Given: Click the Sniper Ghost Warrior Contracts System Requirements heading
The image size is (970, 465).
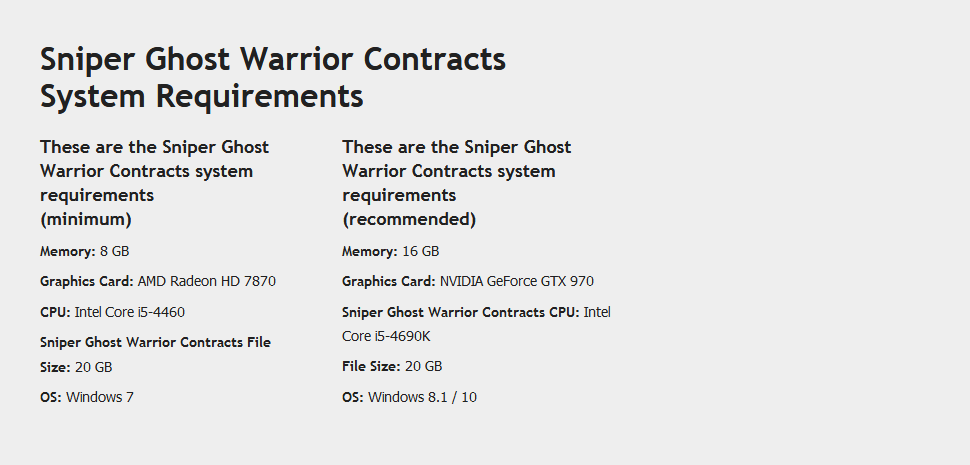Looking at the screenshot, I should [272, 78].
